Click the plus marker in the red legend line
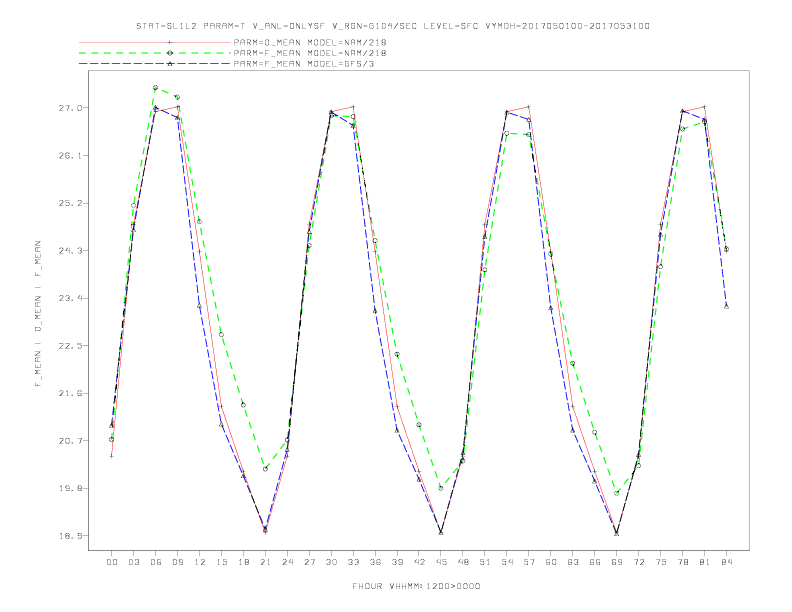 pos(170,42)
